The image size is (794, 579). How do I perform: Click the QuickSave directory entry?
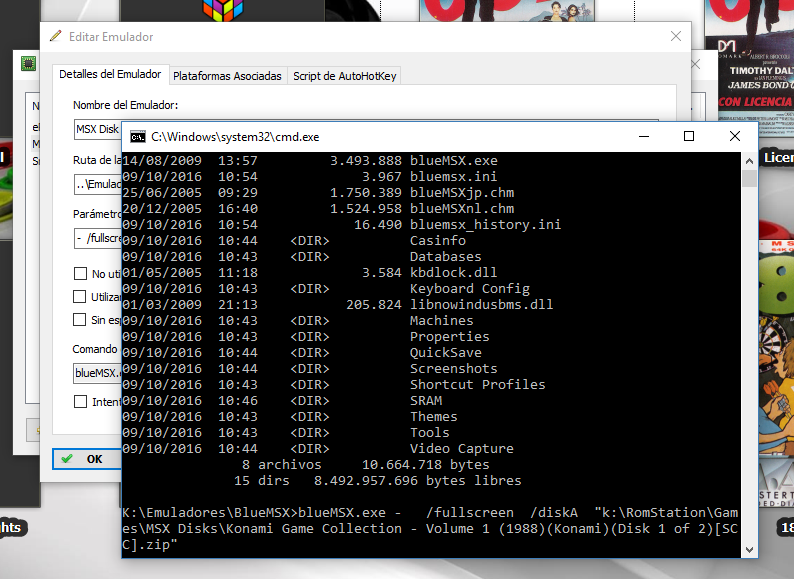click(x=446, y=353)
